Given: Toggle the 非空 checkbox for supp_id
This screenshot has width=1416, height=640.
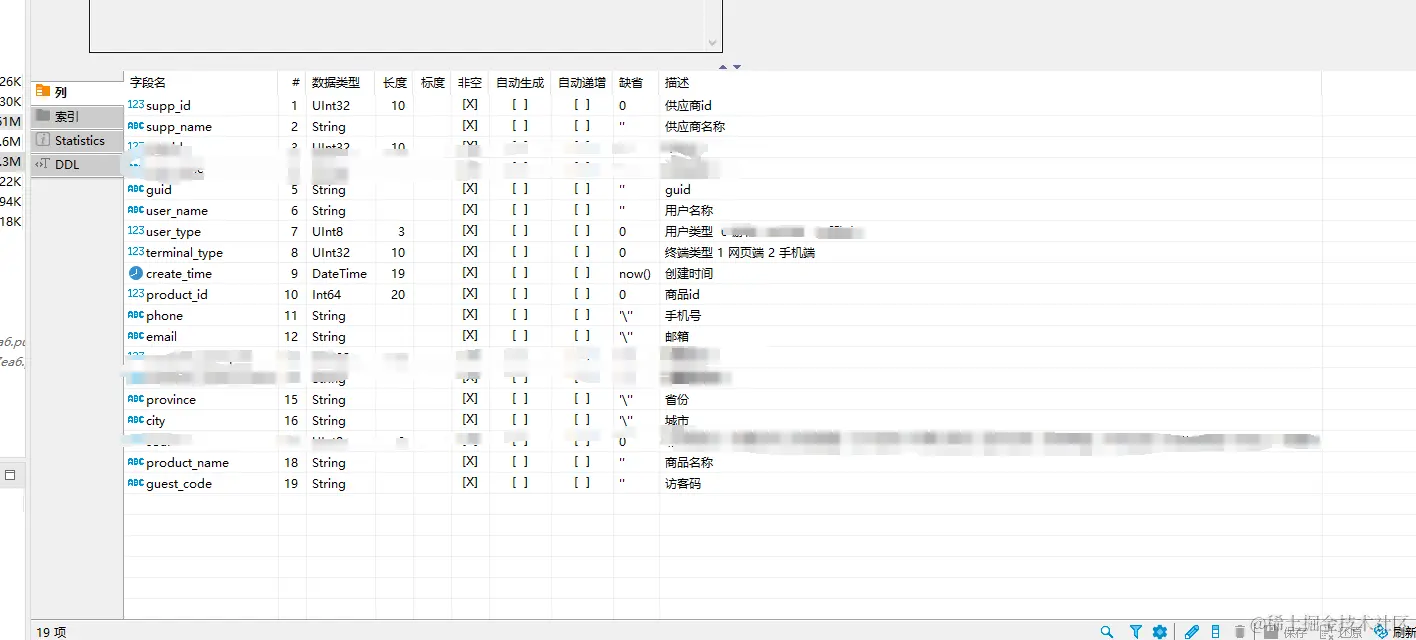Looking at the screenshot, I should pyautogui.click(x=470, y=105).
